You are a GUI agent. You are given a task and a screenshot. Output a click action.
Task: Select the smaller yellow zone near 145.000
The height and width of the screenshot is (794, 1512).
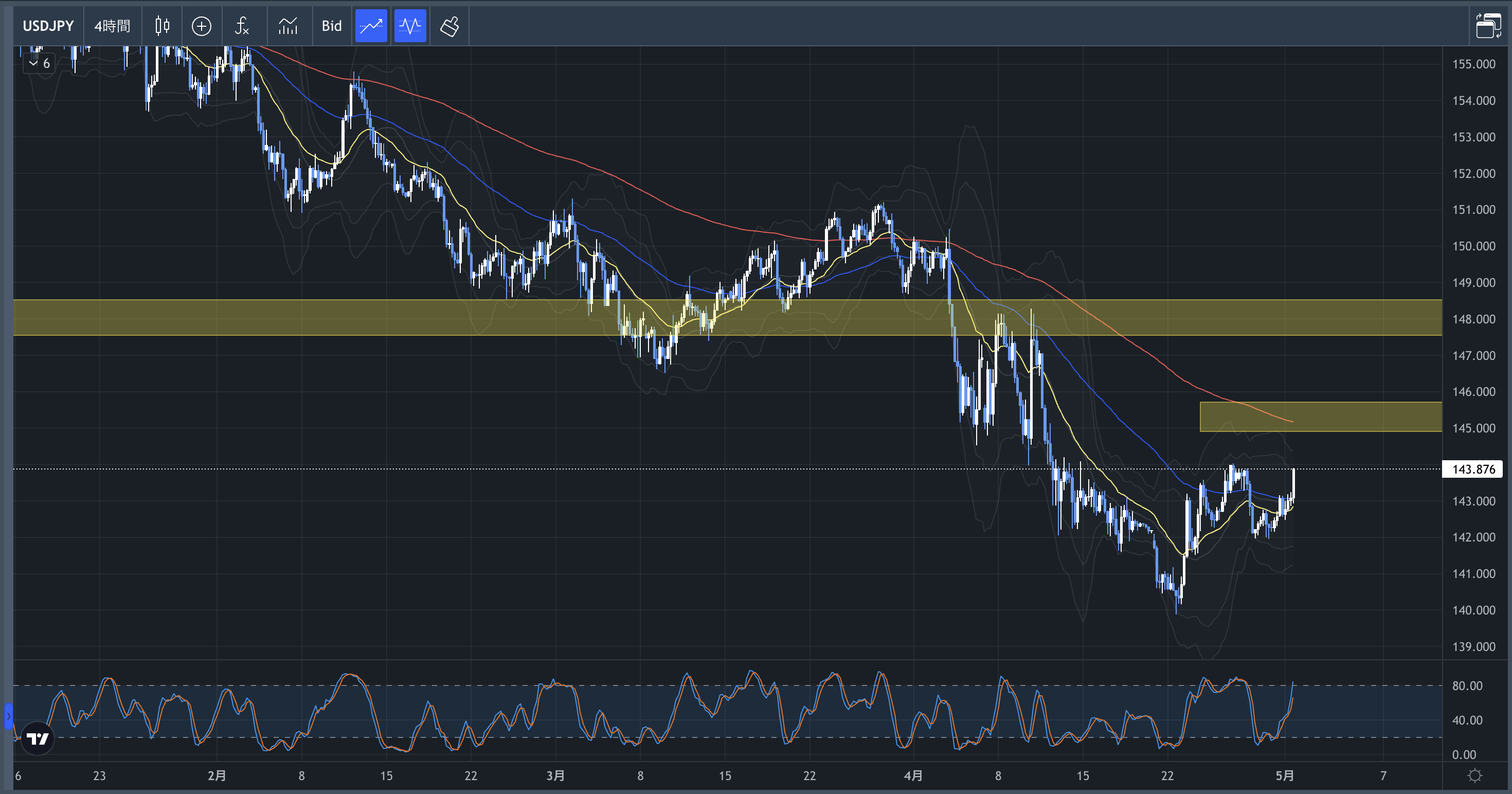[x=1321, y=417]
